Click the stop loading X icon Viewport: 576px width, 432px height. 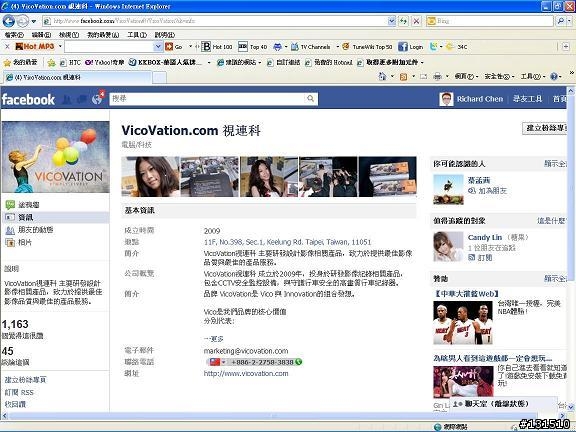click(x=416, y=21)
